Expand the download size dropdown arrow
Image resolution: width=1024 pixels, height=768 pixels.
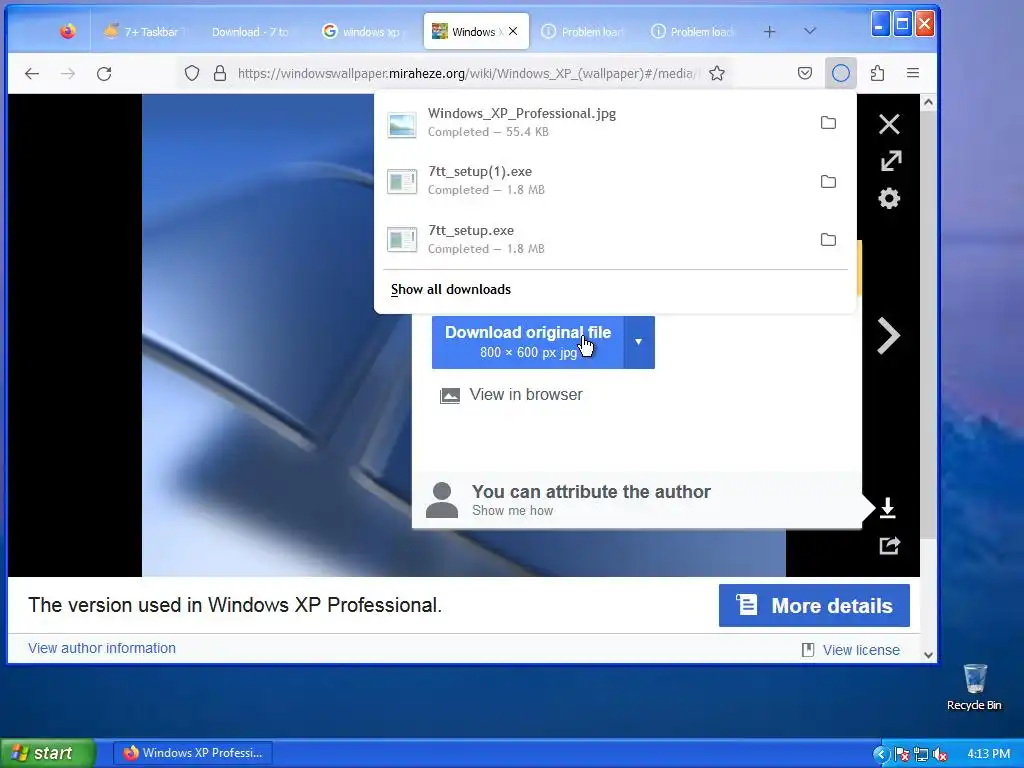pyautogui.click(x=639, y=342)
